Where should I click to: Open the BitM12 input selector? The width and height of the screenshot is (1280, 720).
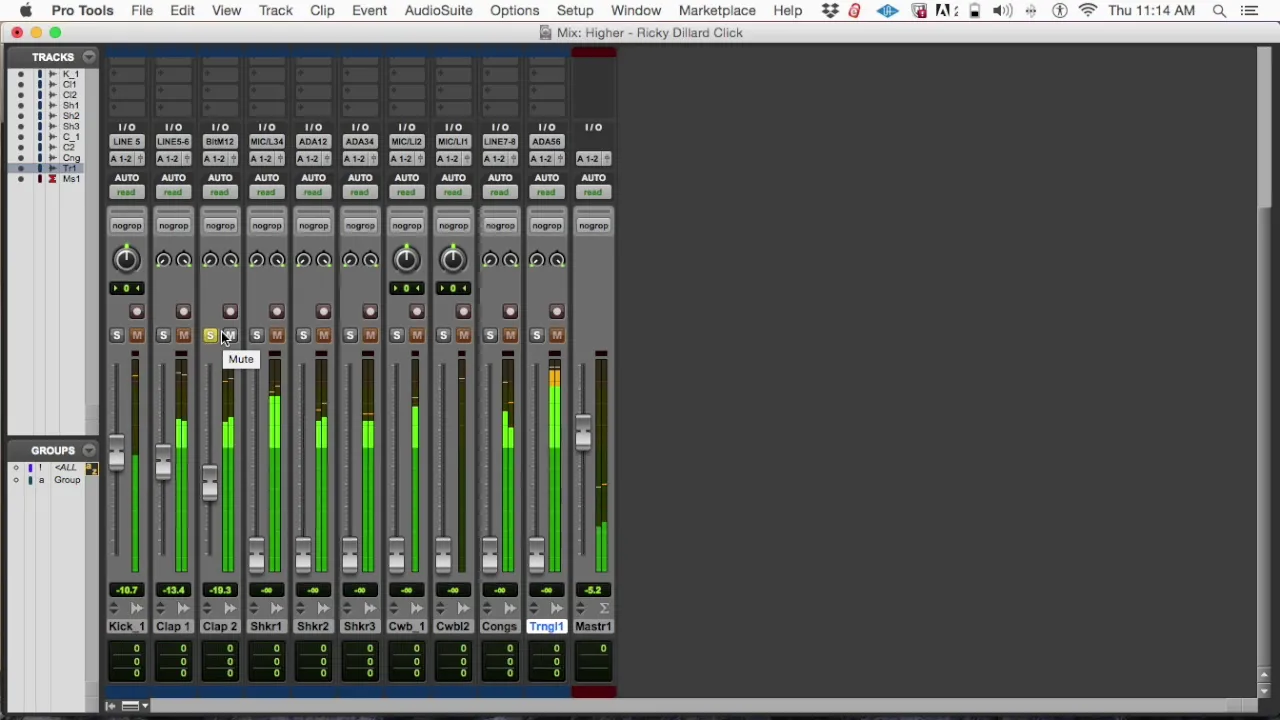click(220, 142)
